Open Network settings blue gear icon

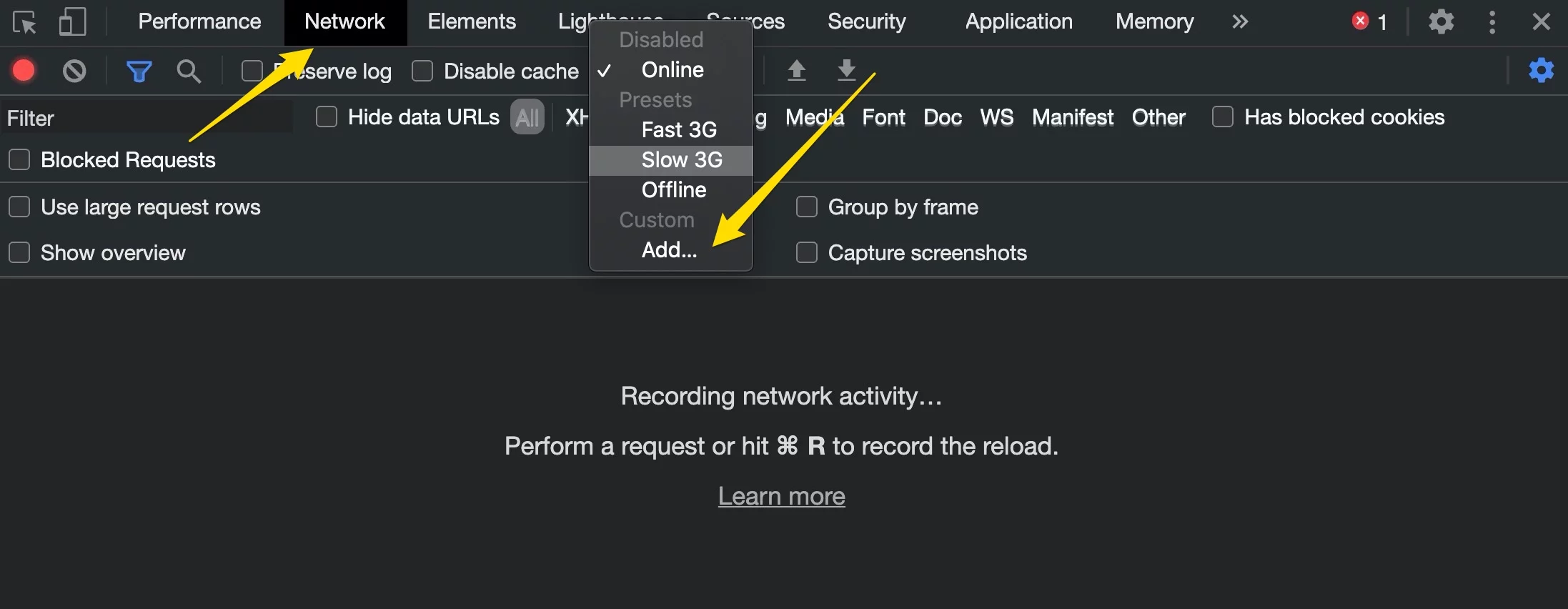pyautogui.click(x=1542, y=70)
